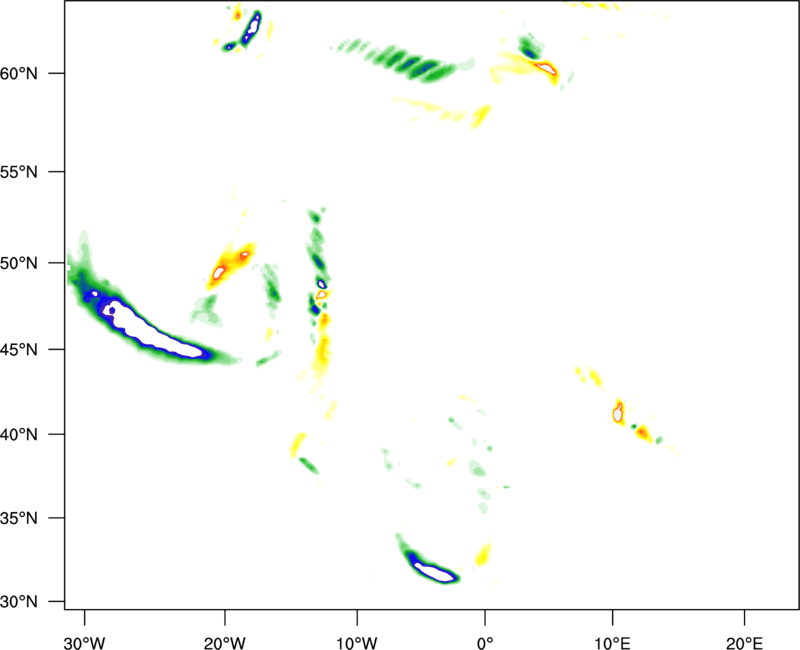Click the 60°N latitude label
This screenshot has width=800, height=650.
tap(19, 73)
